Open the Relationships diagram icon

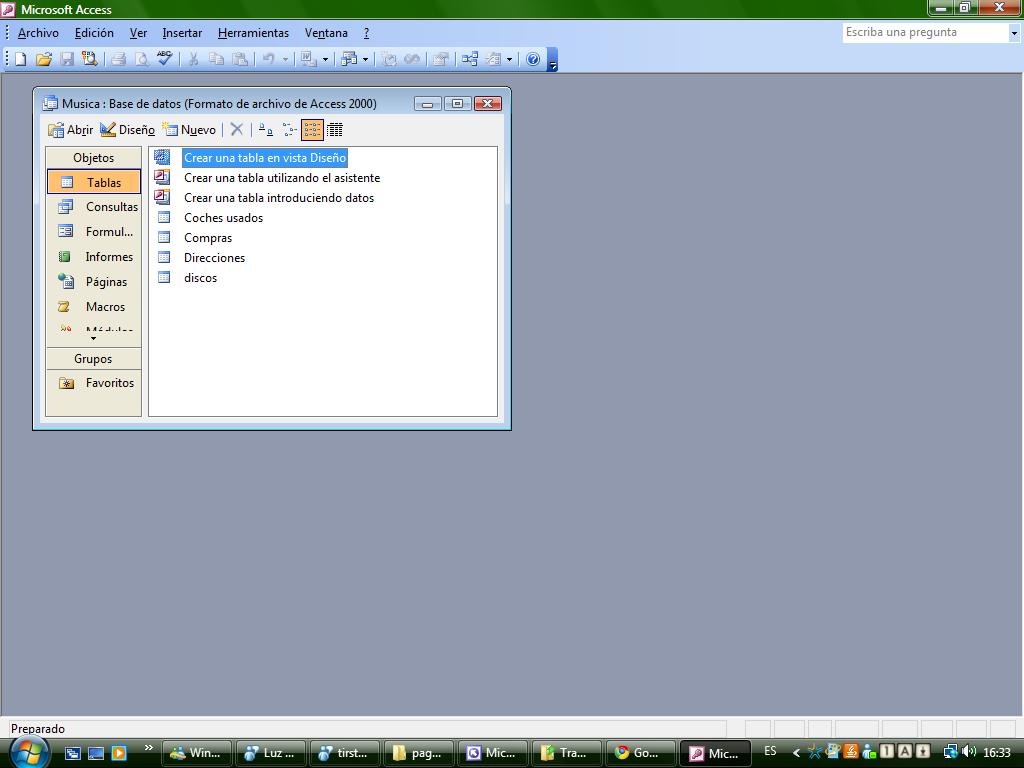pos(470,59)
